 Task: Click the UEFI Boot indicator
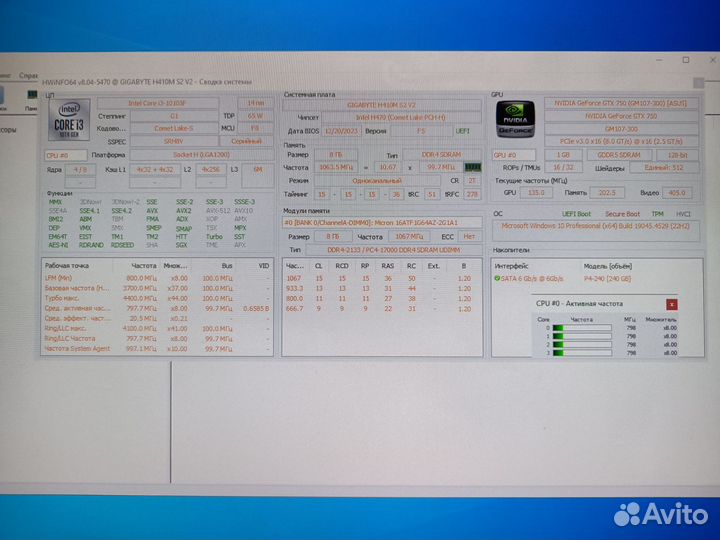[576, 214]
